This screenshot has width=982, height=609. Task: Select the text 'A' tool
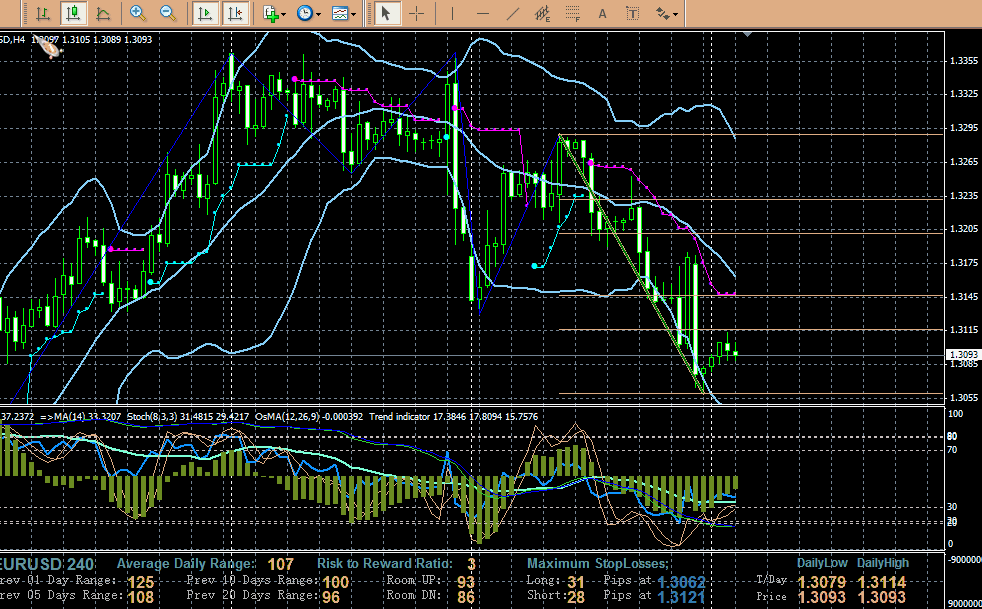(x=602, y=14)
